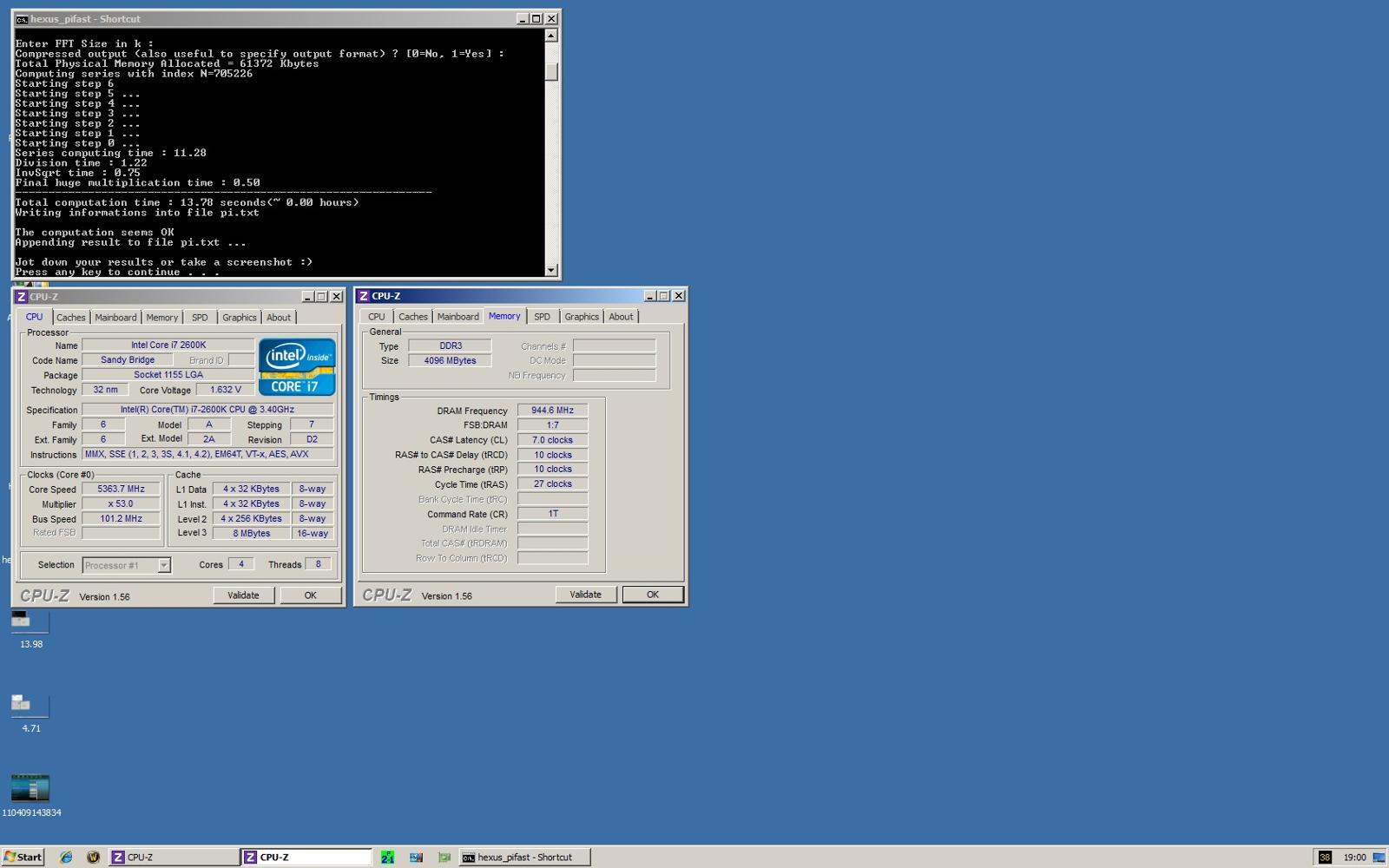The width and height of the screenshot is (1389, 868).
Task: Click OK in the left CPU-Z window
Action: point(310,595)
